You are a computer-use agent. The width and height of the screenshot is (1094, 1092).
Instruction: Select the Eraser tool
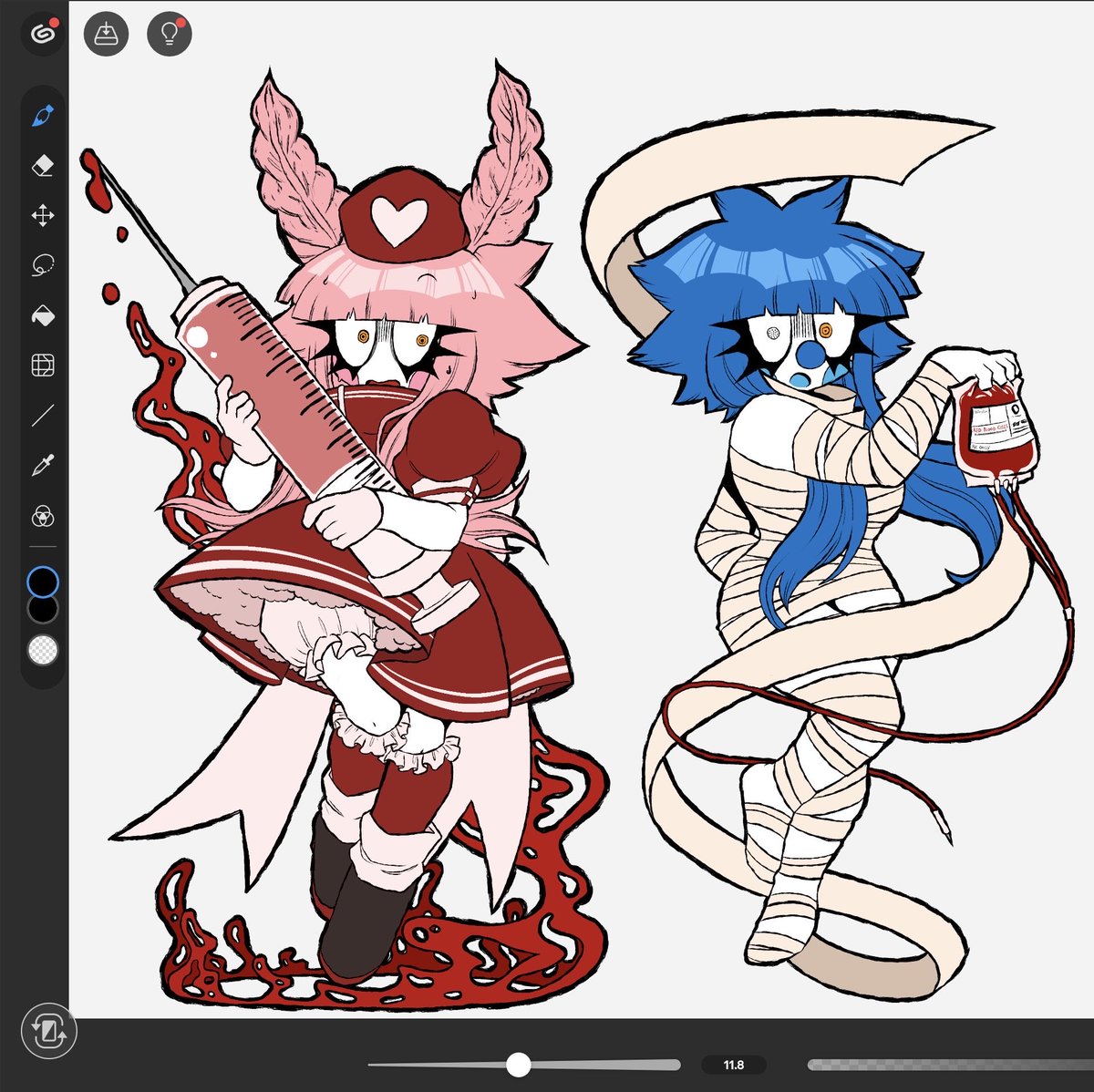tap(43, 166)
